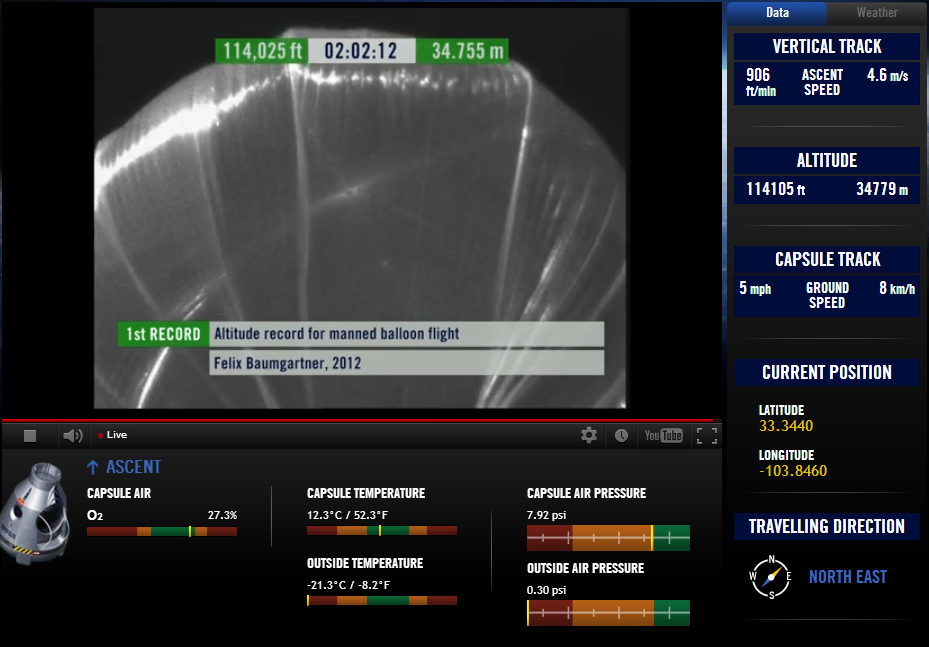Click the capsule temperature gauge bar
Viewport: 929px width, 647px height.
(382, 531)
